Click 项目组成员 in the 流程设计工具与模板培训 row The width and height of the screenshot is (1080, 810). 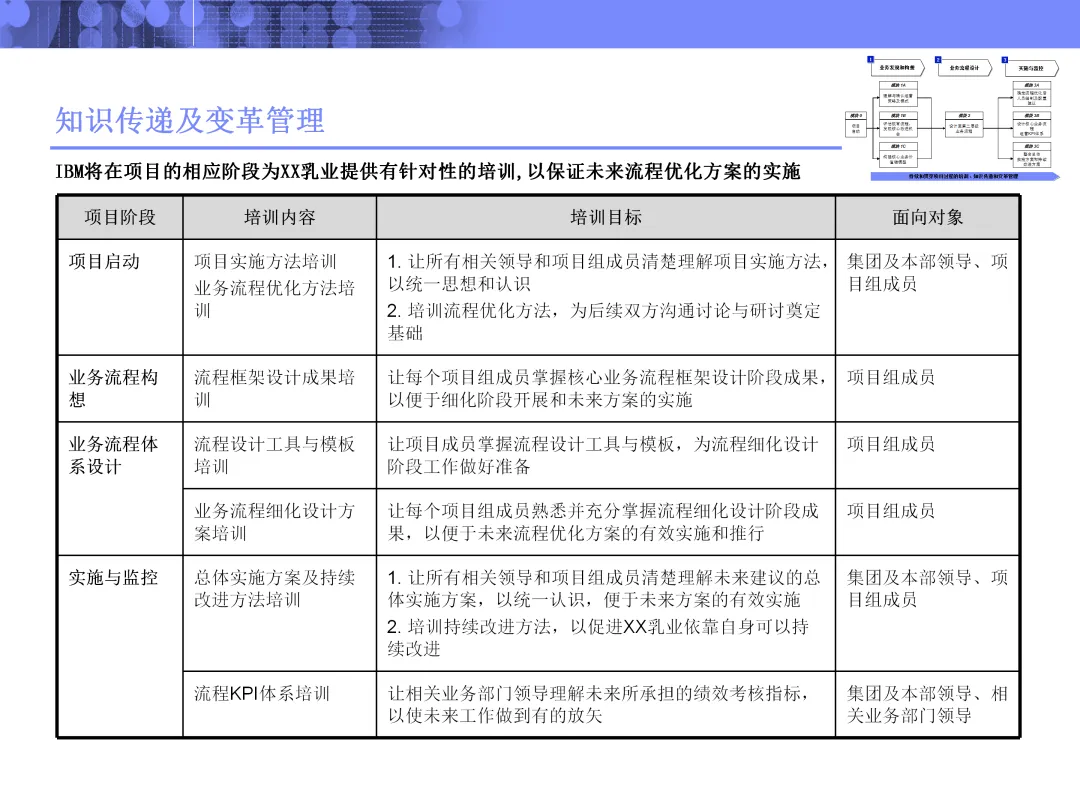tap(891, 444)
